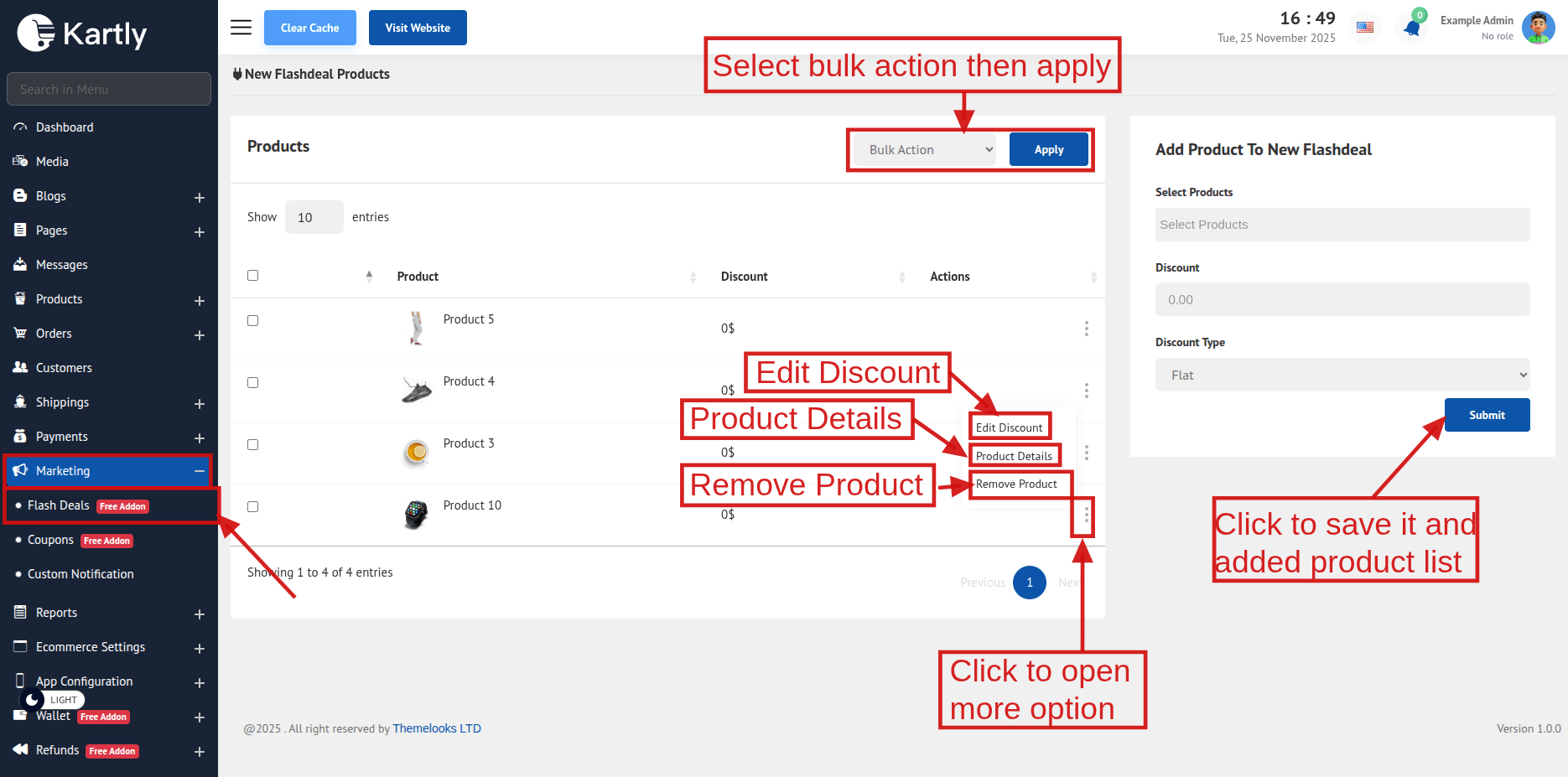Tick the checkbox for Product 5
The image size is (1568, 777).
click(x=253, y=321)
